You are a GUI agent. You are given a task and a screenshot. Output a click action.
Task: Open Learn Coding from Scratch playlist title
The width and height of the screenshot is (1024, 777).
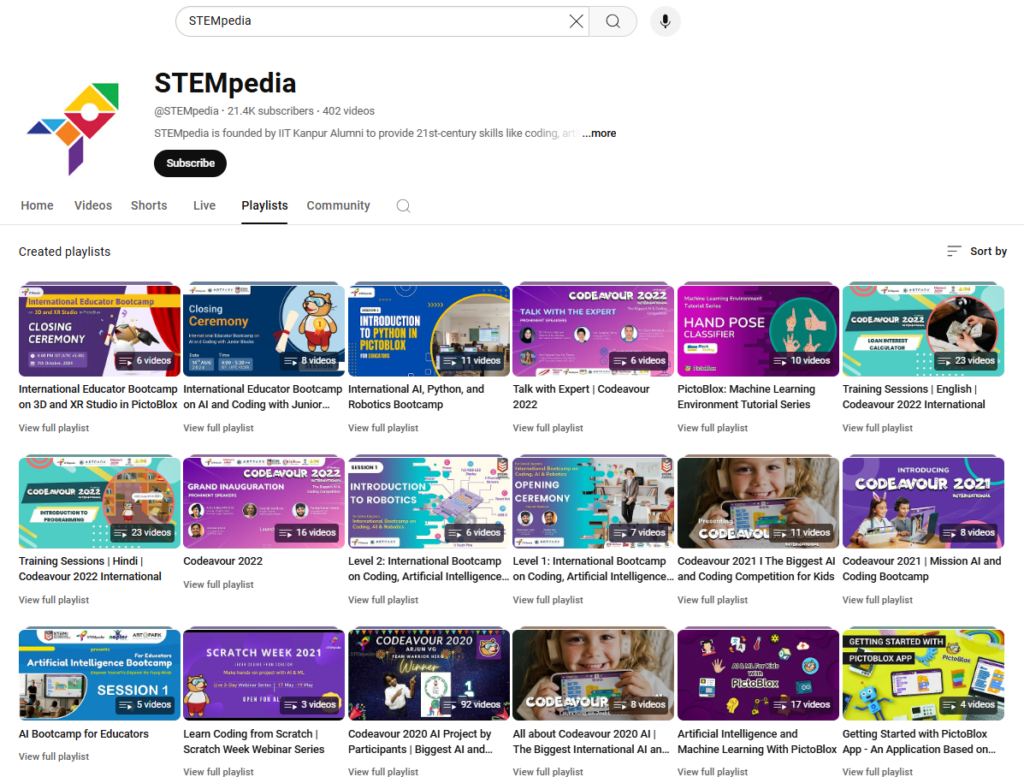tap(254, 742)
